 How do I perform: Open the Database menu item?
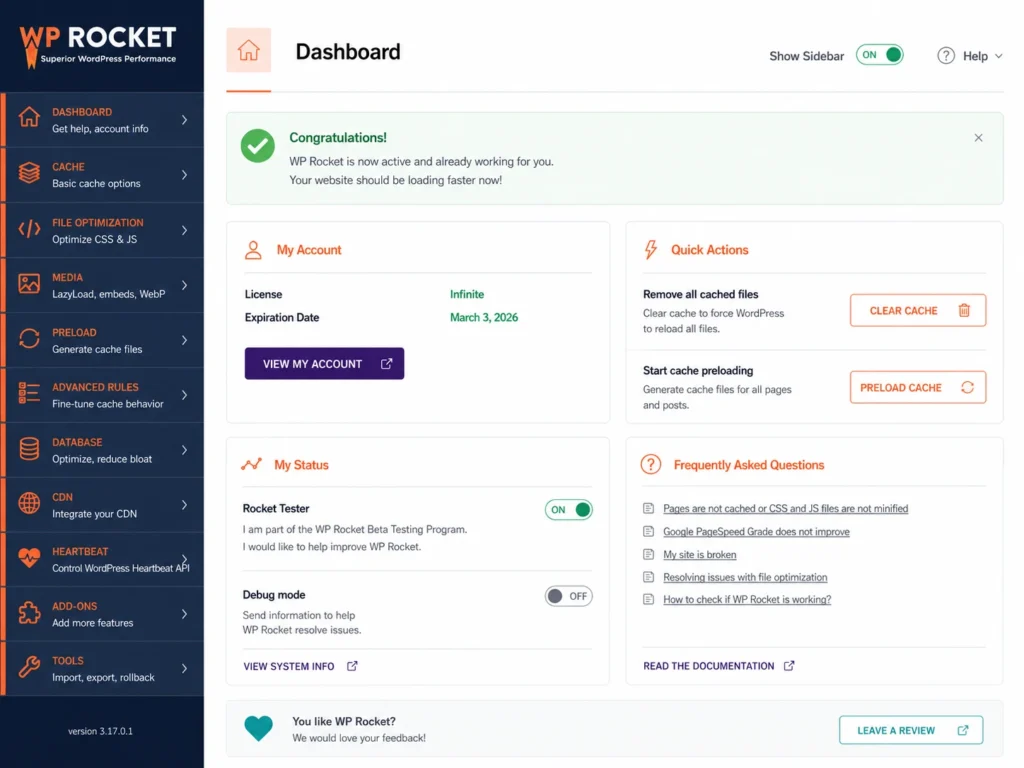click(103, 450)
